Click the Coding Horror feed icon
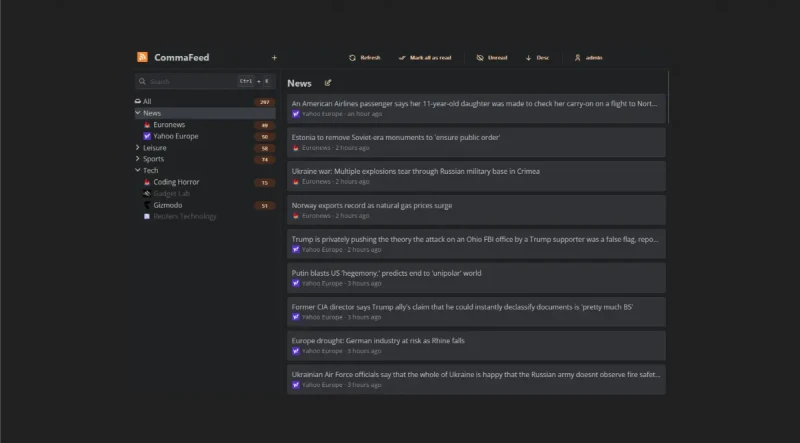The image size is (800, 443). [147, 182]
